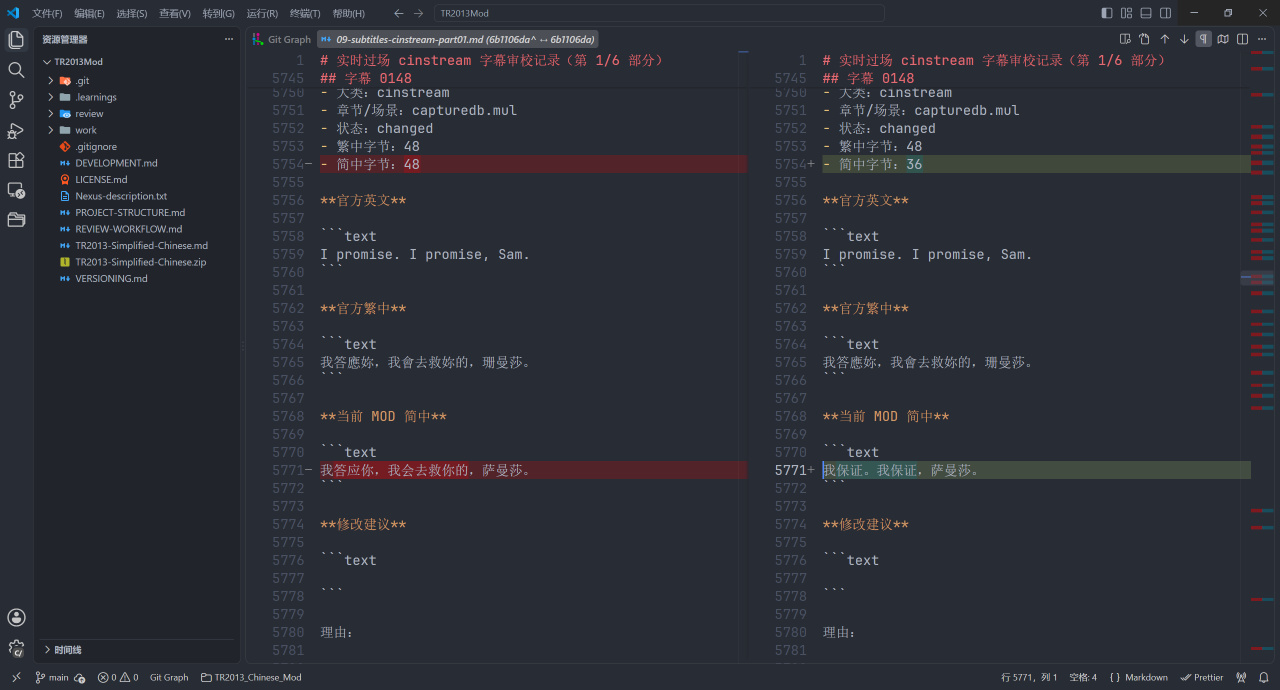The width and height of the screenshot is (1280, 690).
Task: Open the 选择(S) menu
Action: [131, 13]
